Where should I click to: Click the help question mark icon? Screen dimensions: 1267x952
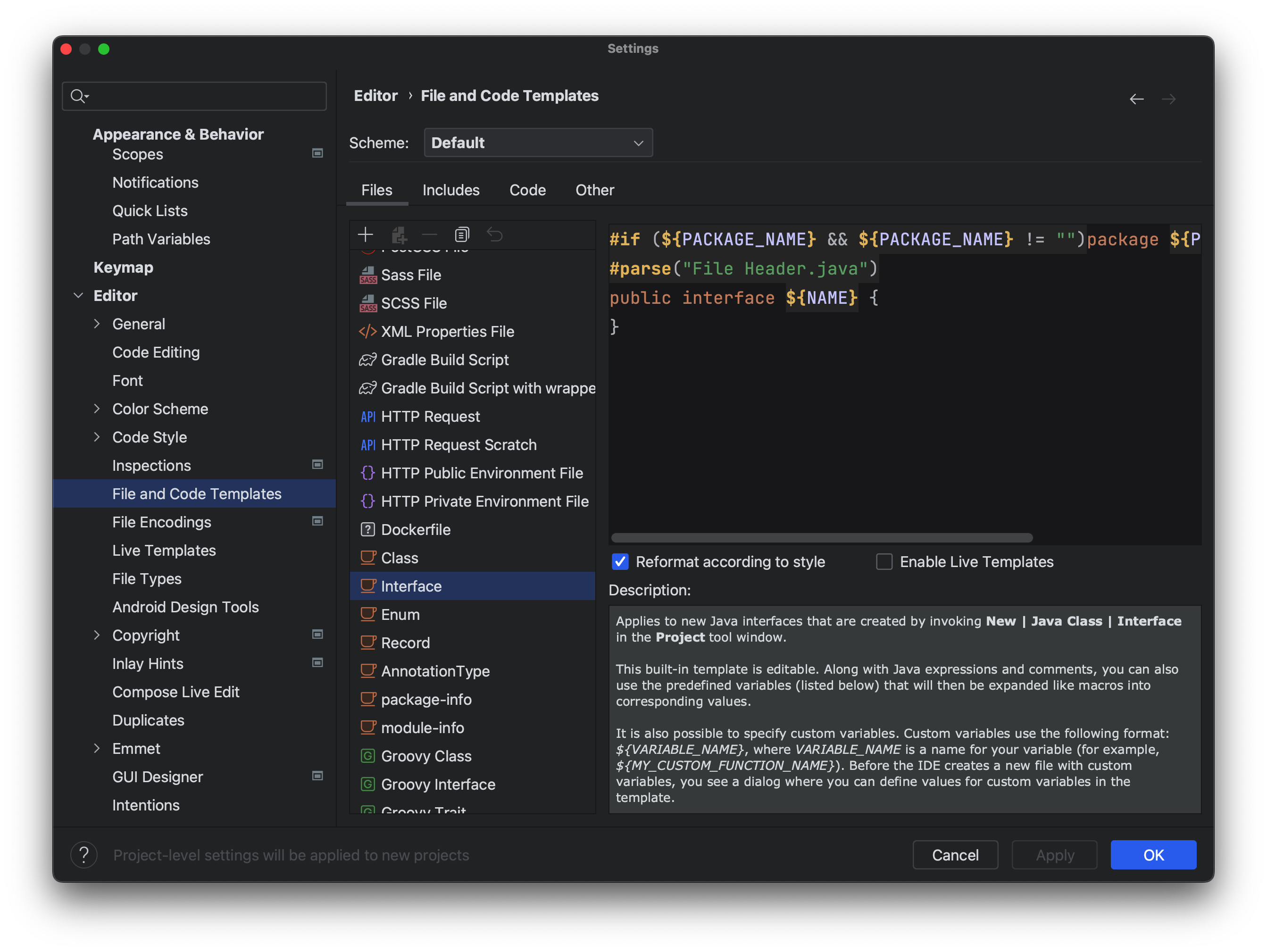pos(83,855)
